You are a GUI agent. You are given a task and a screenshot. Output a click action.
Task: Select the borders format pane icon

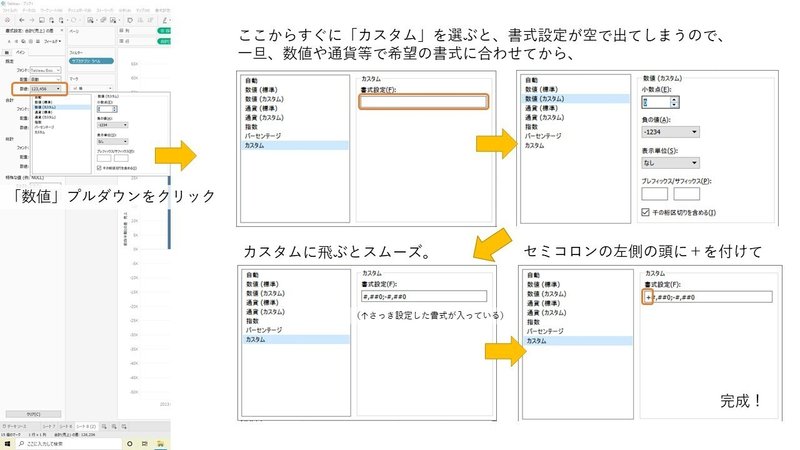pyautogui.click(x=31, y=41)
